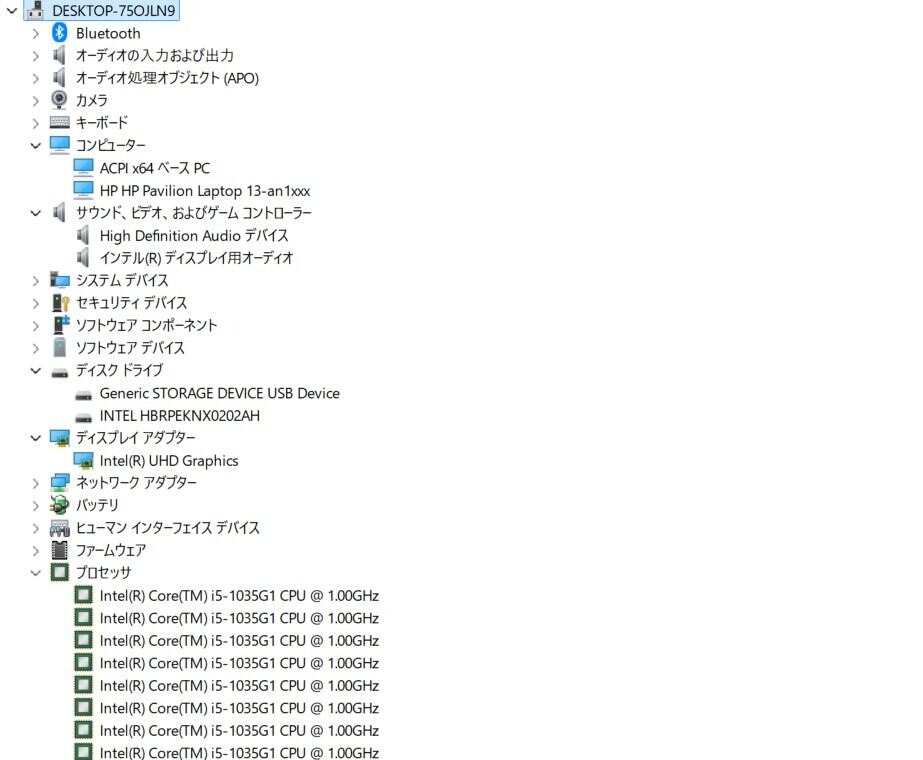
Task: Select the バッテリ label text
Action: (x=97, y=505)
